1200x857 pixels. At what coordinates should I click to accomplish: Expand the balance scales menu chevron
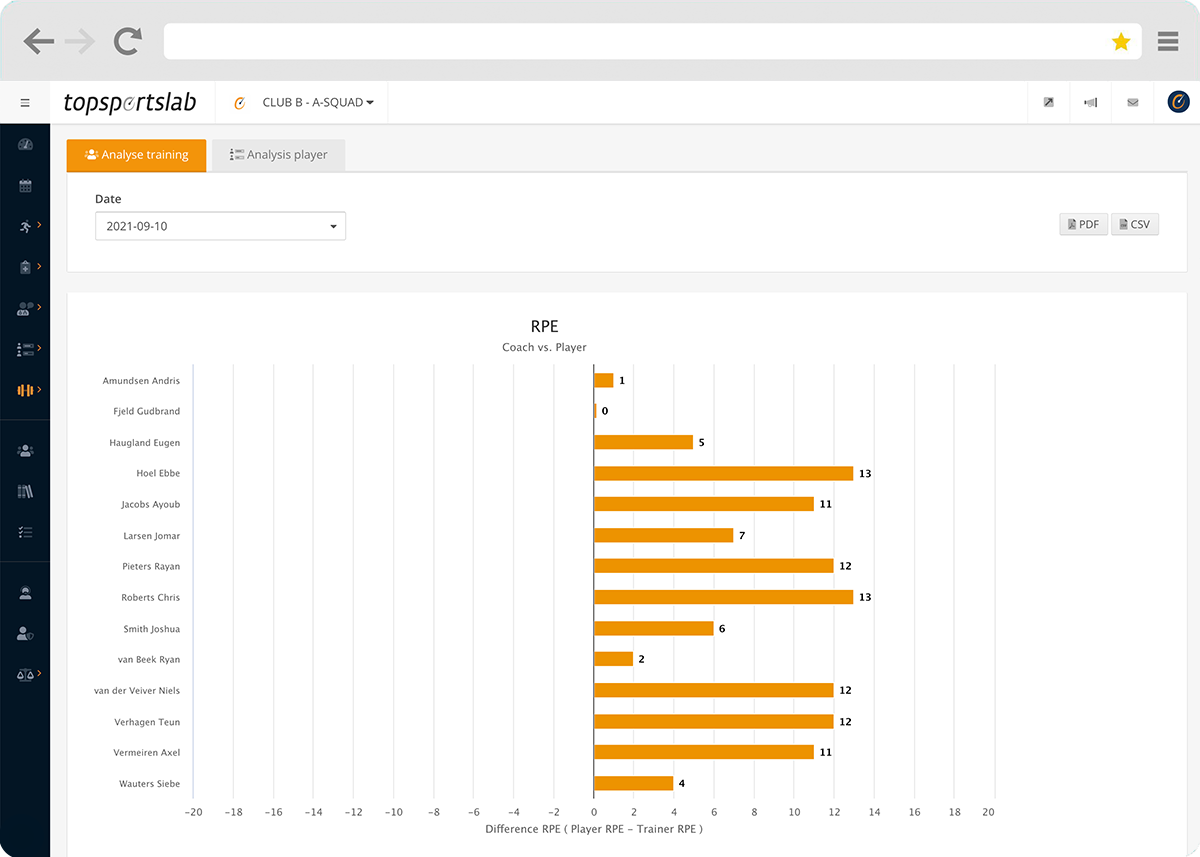pyautogui.click(x=40, y=674)
